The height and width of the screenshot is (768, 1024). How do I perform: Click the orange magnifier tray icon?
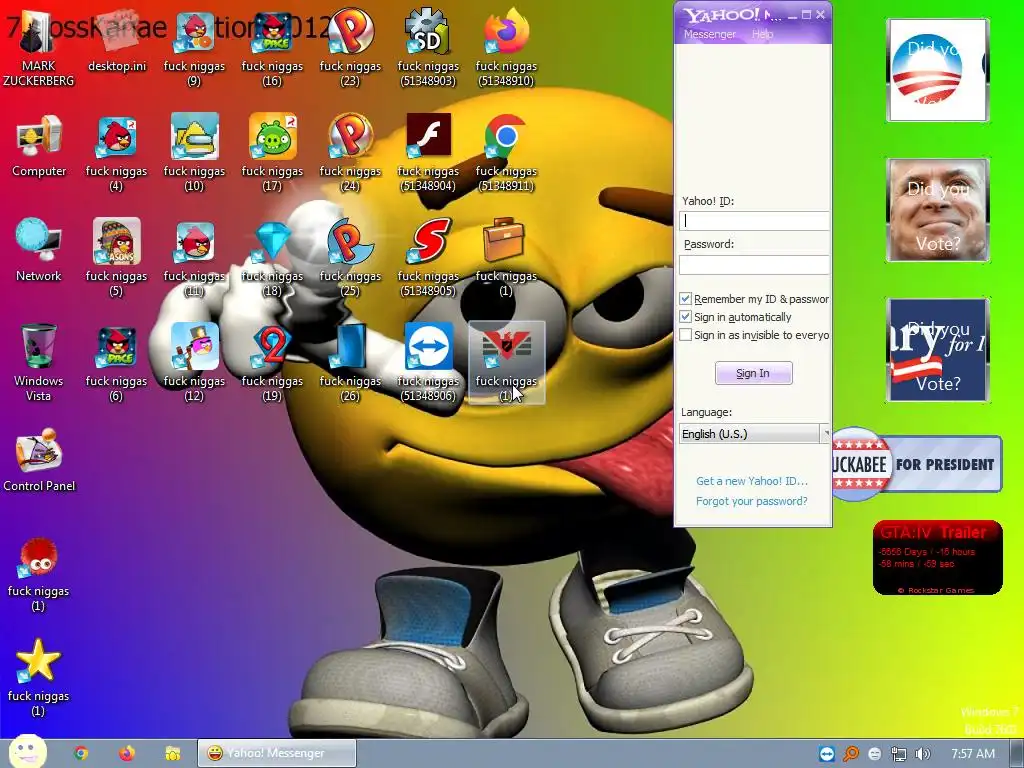pos(850,754)
